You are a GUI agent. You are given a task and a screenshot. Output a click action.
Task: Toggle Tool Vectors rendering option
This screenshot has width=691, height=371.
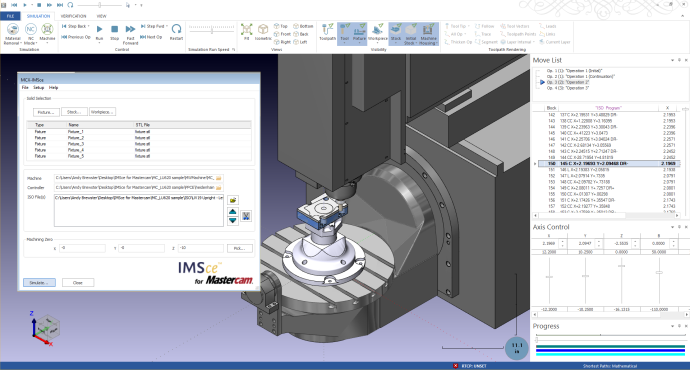tap(515, 26)
